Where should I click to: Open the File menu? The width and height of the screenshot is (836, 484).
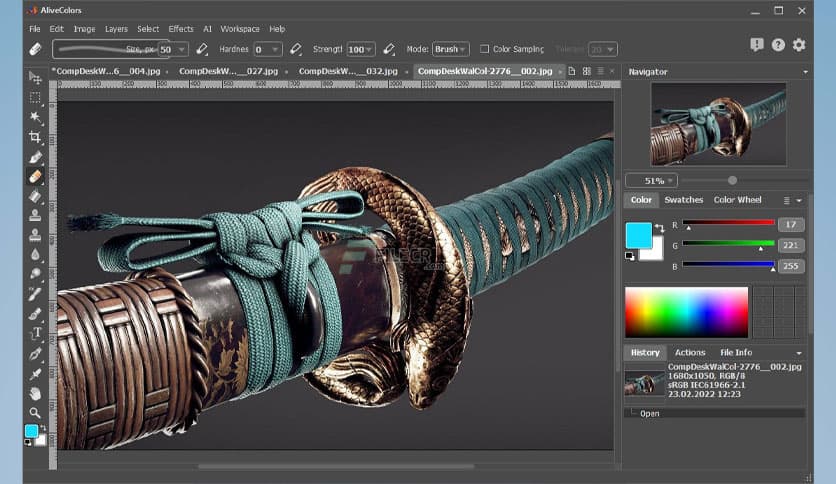pos(35,29)
